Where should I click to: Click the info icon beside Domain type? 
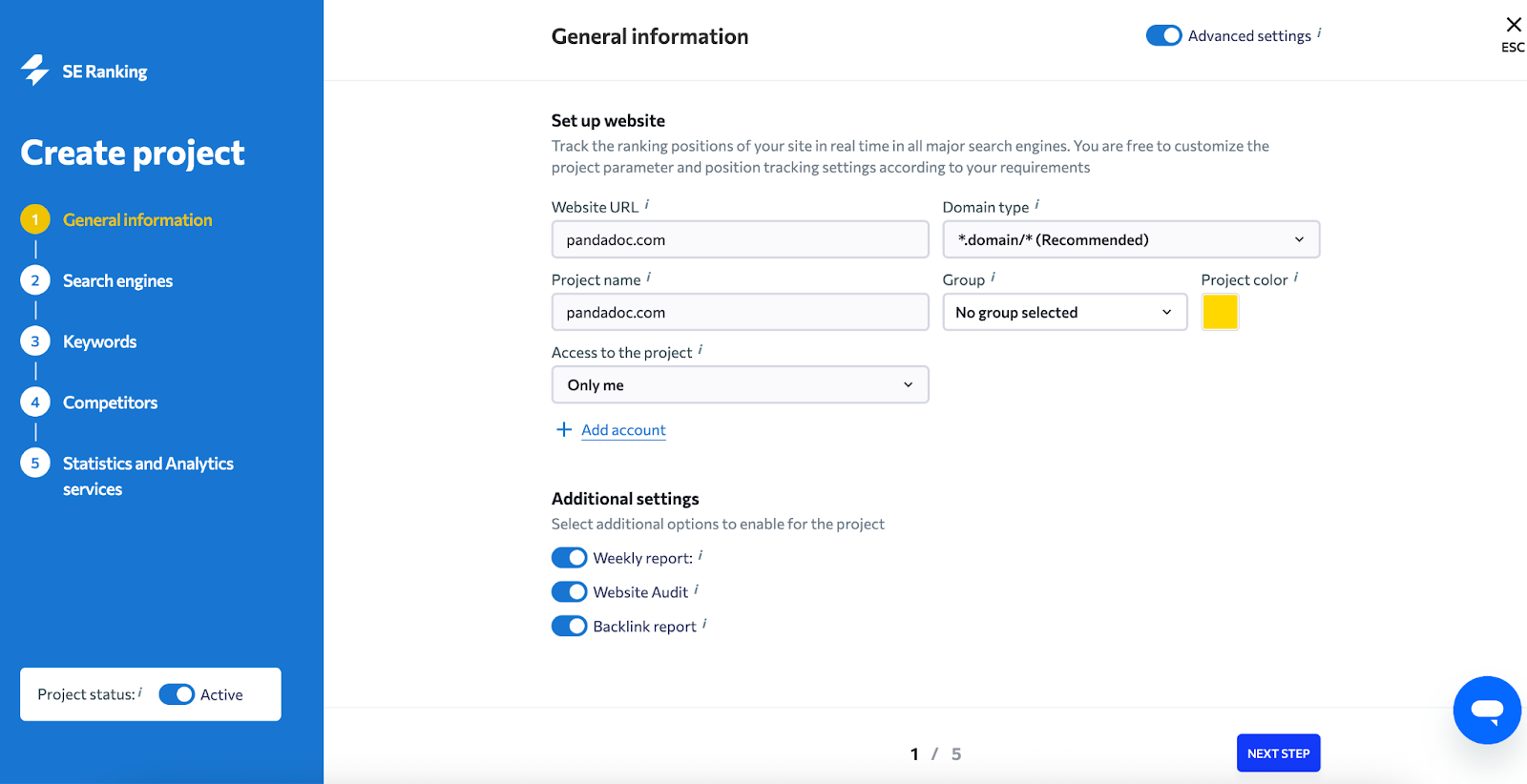coord(1037,204)
